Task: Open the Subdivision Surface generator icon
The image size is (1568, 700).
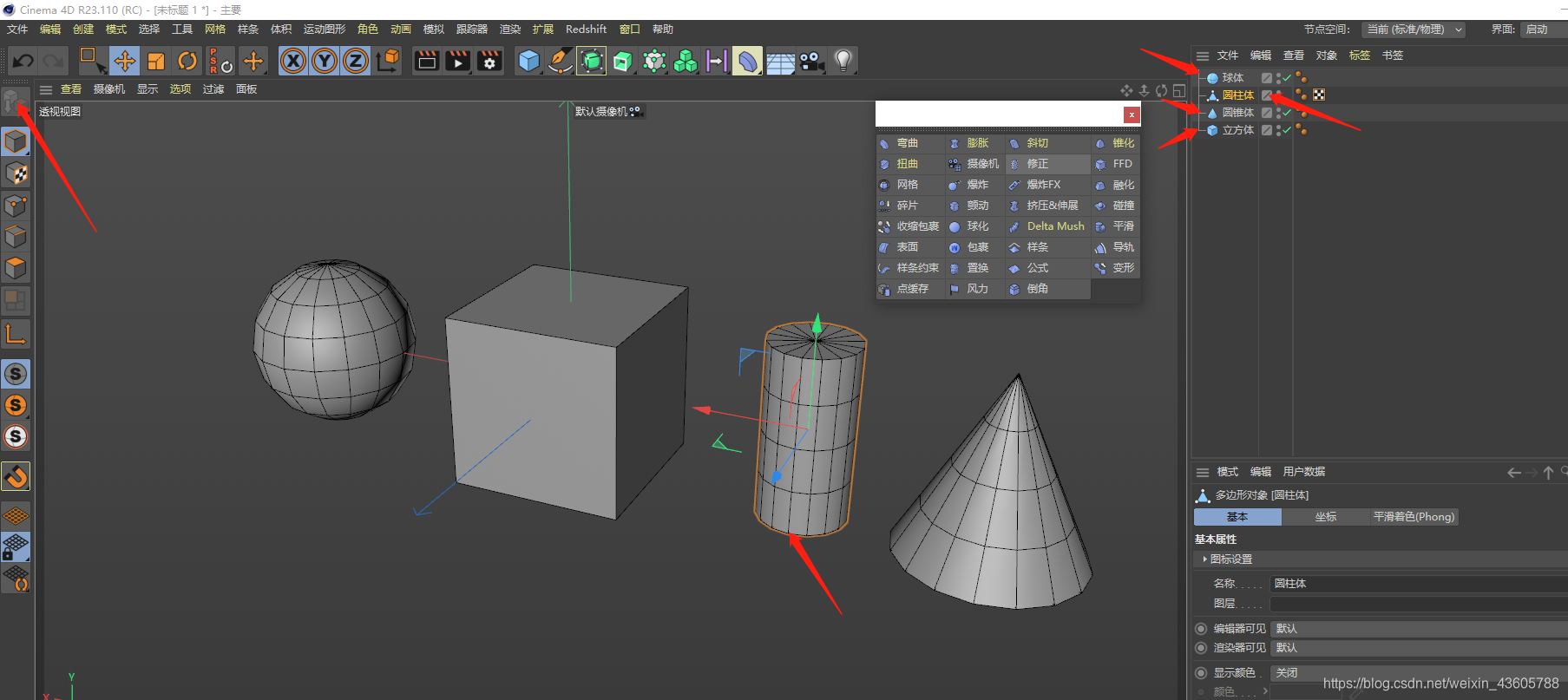Action: 592,61
